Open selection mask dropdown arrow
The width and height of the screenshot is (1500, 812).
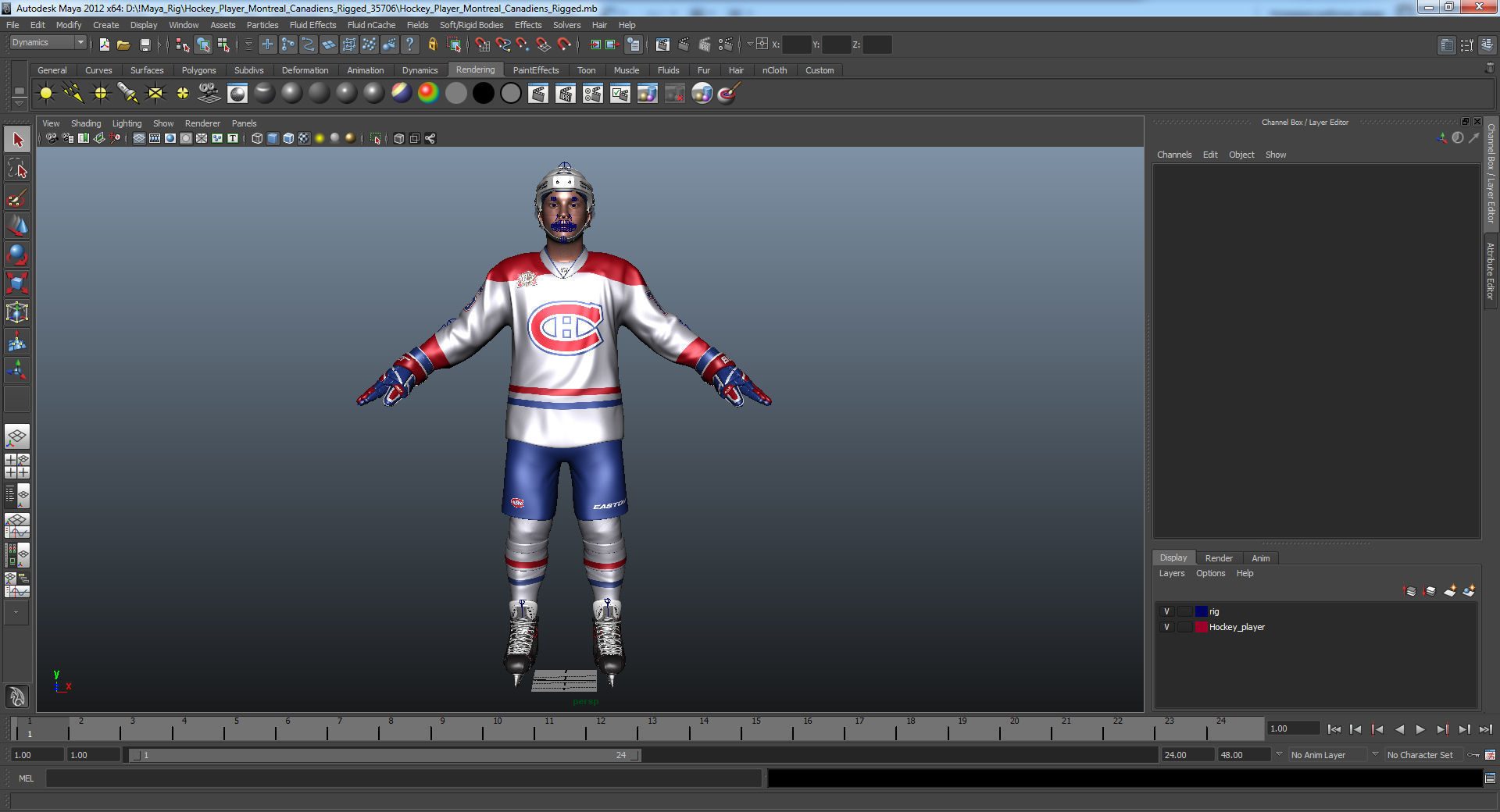coord(249,45)
